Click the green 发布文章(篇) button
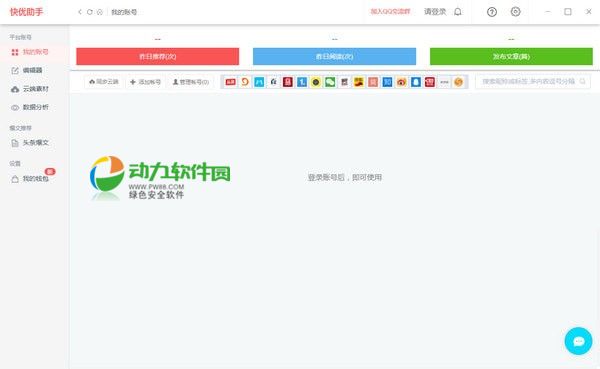 point(511,56)
